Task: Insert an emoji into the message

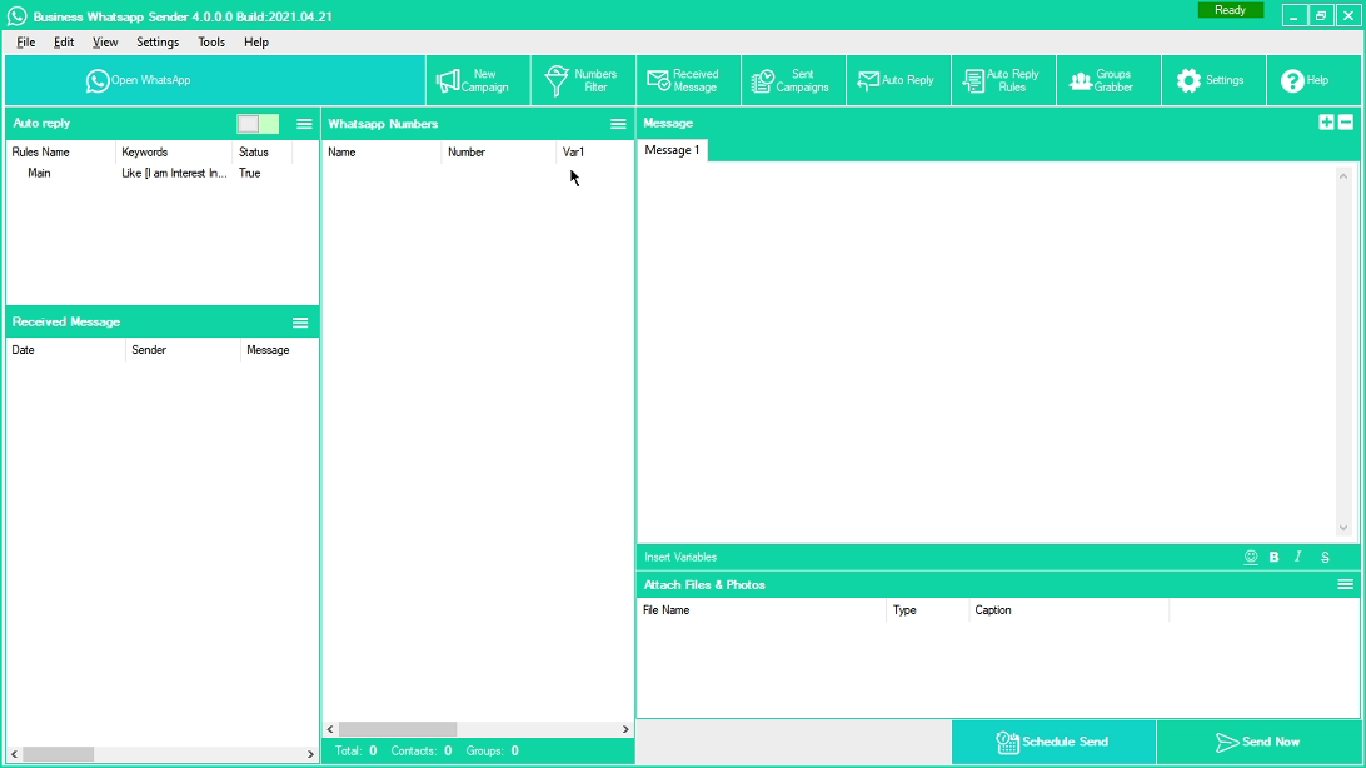Action: click(x=1250, y=557)
